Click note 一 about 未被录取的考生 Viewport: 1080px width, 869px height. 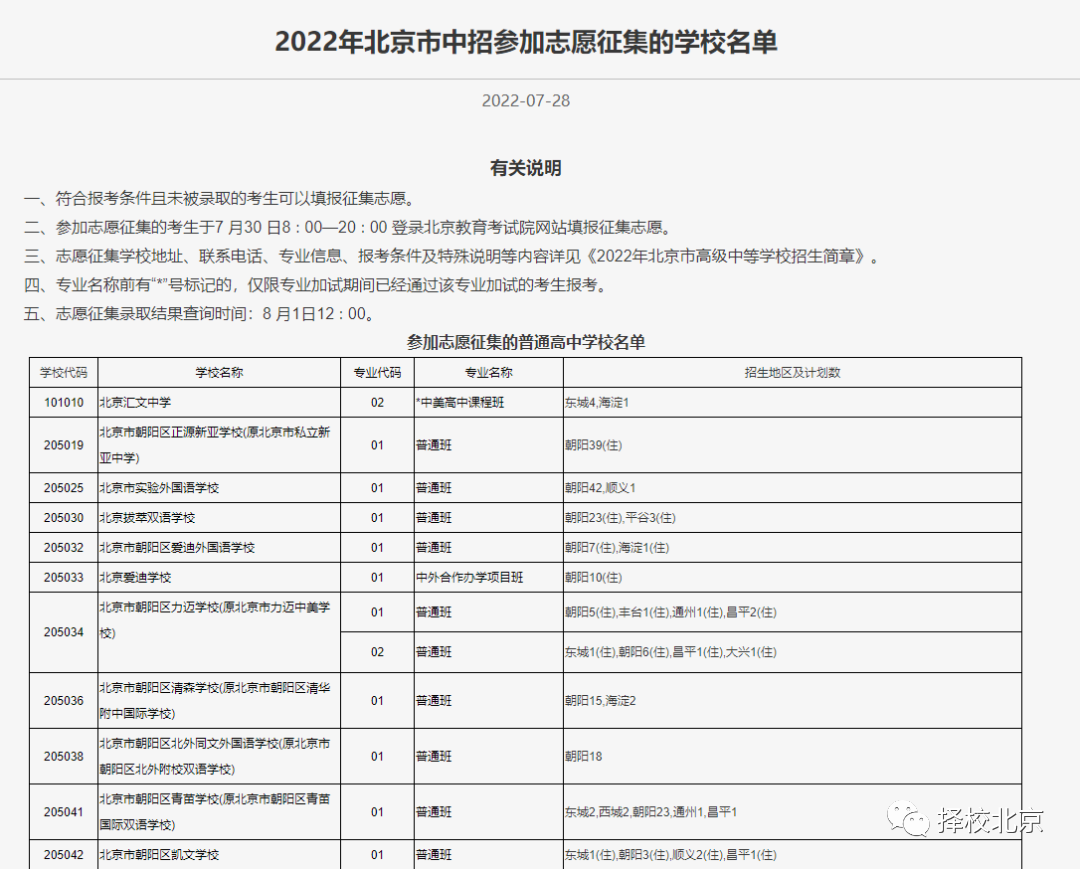(x=220, y=198)
